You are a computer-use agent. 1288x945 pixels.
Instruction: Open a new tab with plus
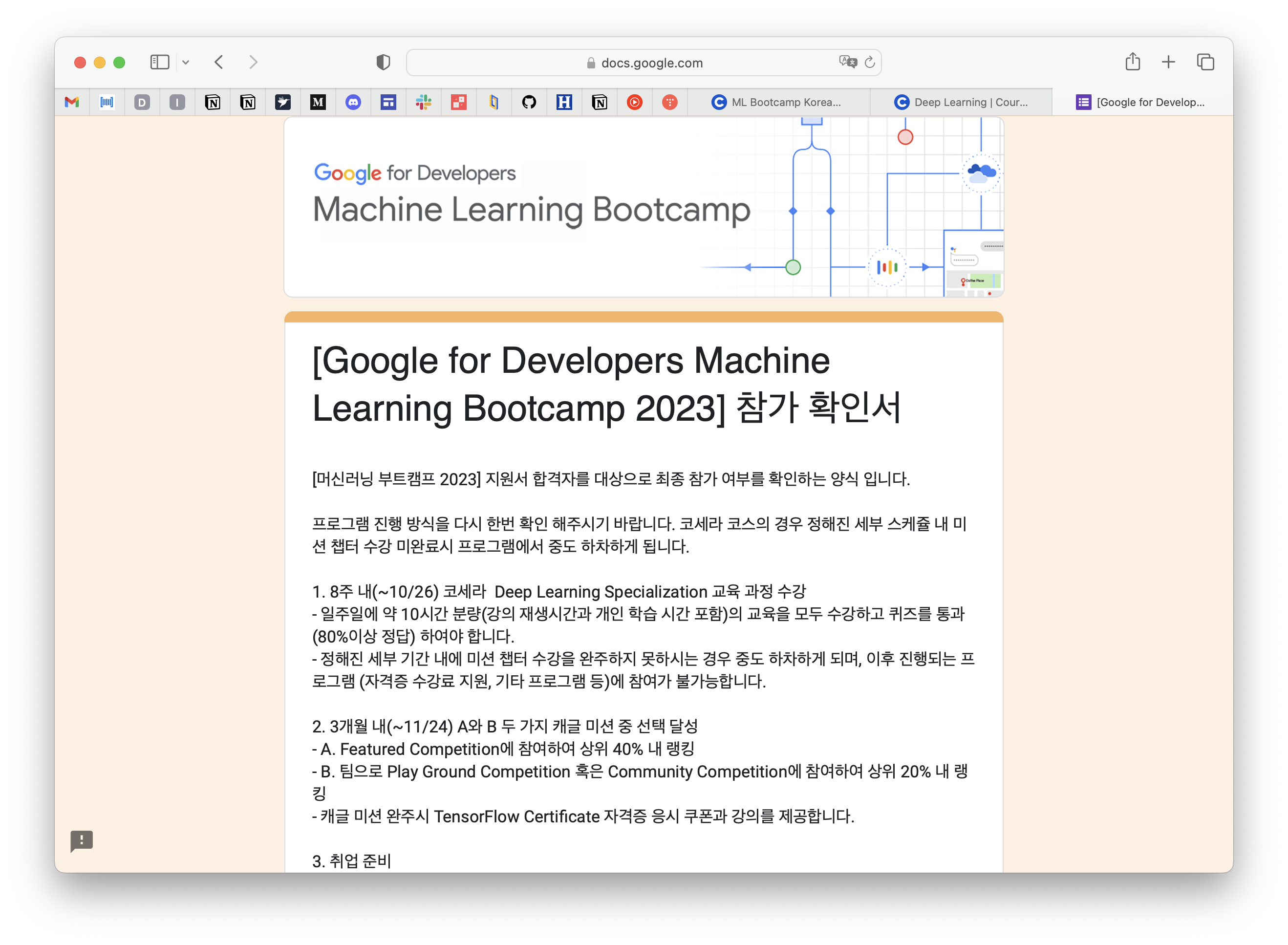1168,62
